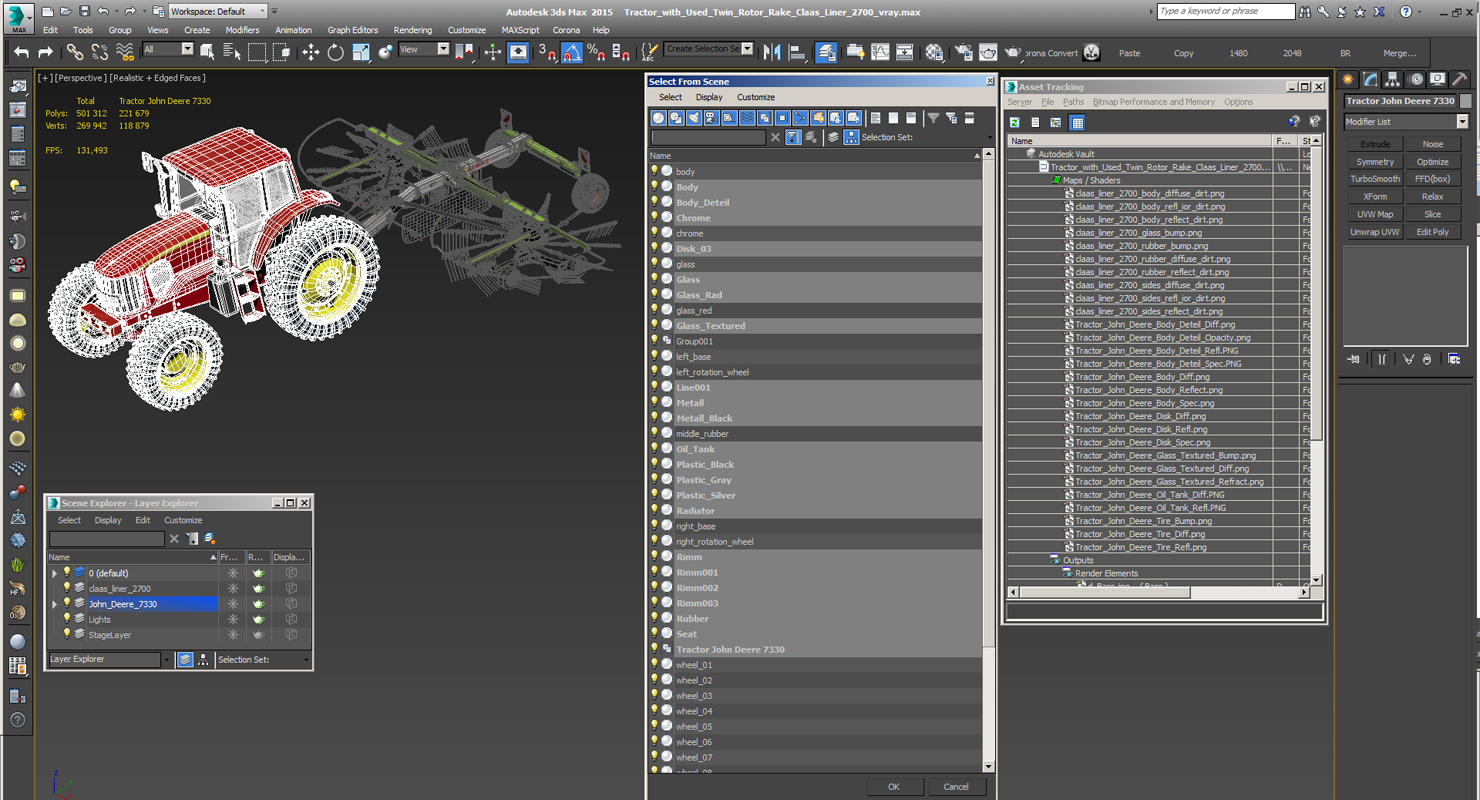This screenshot has height=800, width=1480.
Task: Open the Corona menu
Action: [566, 30]
